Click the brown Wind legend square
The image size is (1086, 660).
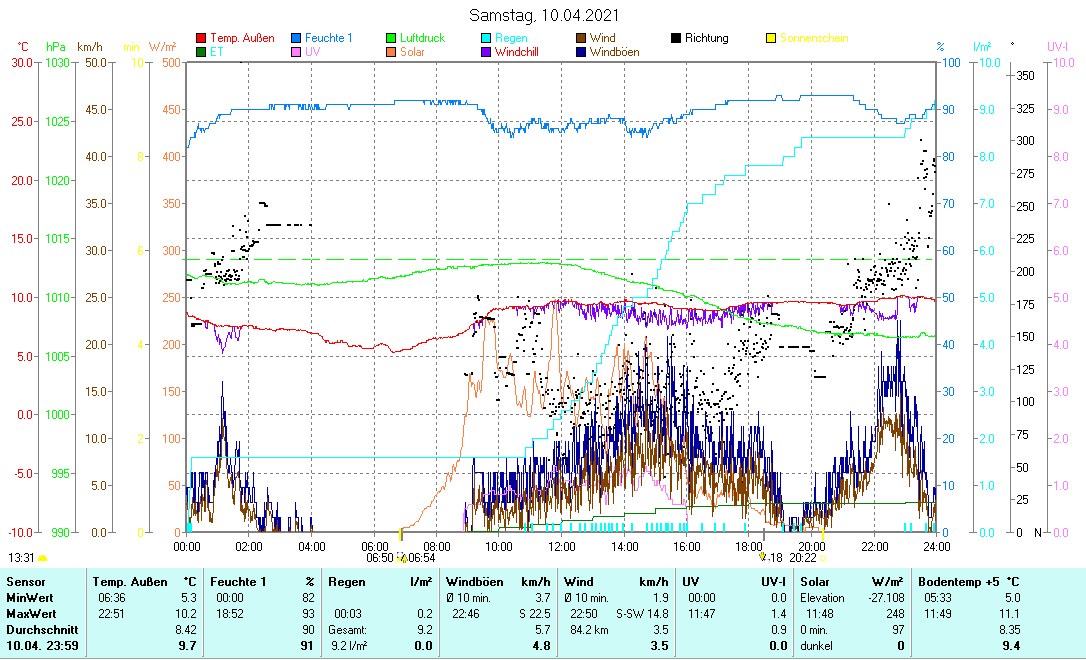[581, 39]
